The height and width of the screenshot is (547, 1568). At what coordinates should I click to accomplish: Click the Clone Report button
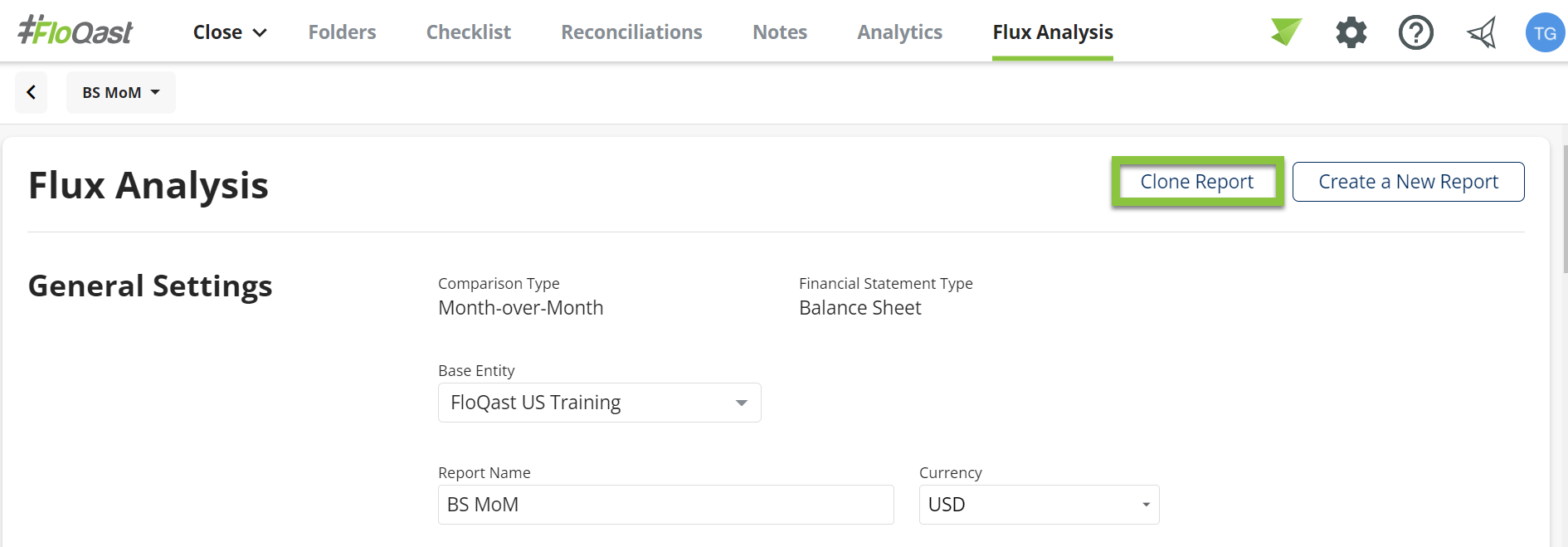click(1197, 182)
